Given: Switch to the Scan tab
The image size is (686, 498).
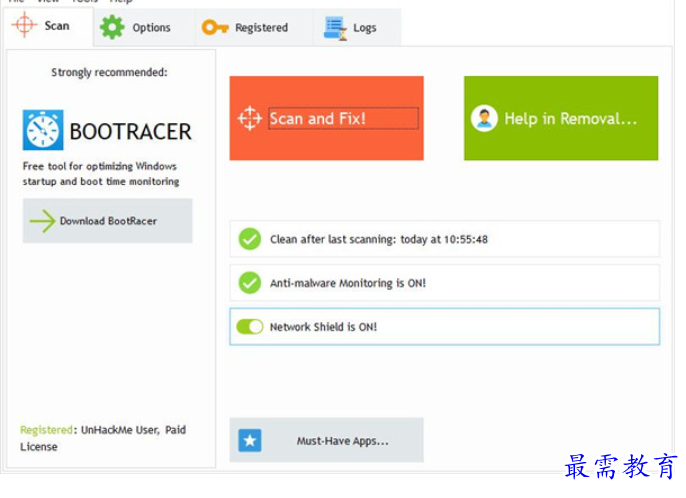Looking at the screenshot, I should point(48,26).
